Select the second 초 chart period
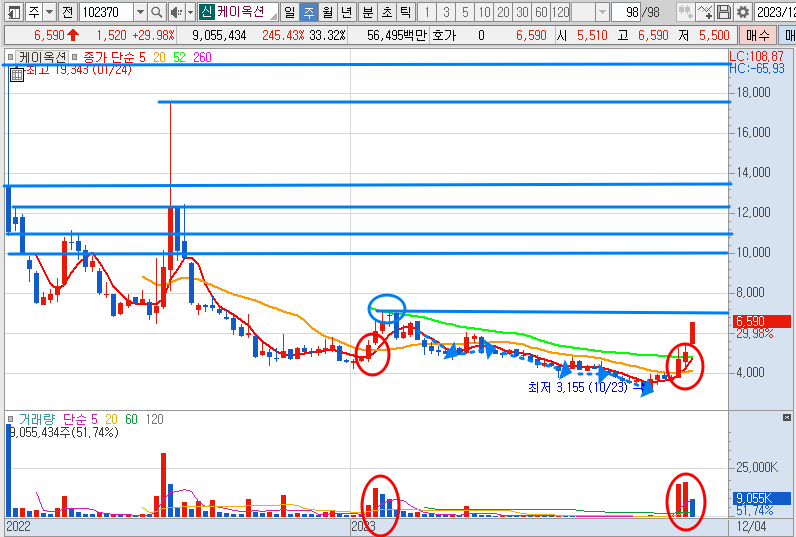The width and height of the screenshot is (796, 537). (x=386, y=12)
